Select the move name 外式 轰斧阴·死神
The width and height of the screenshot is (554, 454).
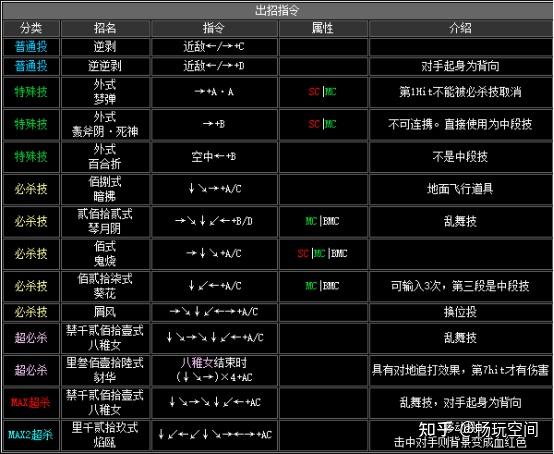pyautogui.click(x=105, y=124)
